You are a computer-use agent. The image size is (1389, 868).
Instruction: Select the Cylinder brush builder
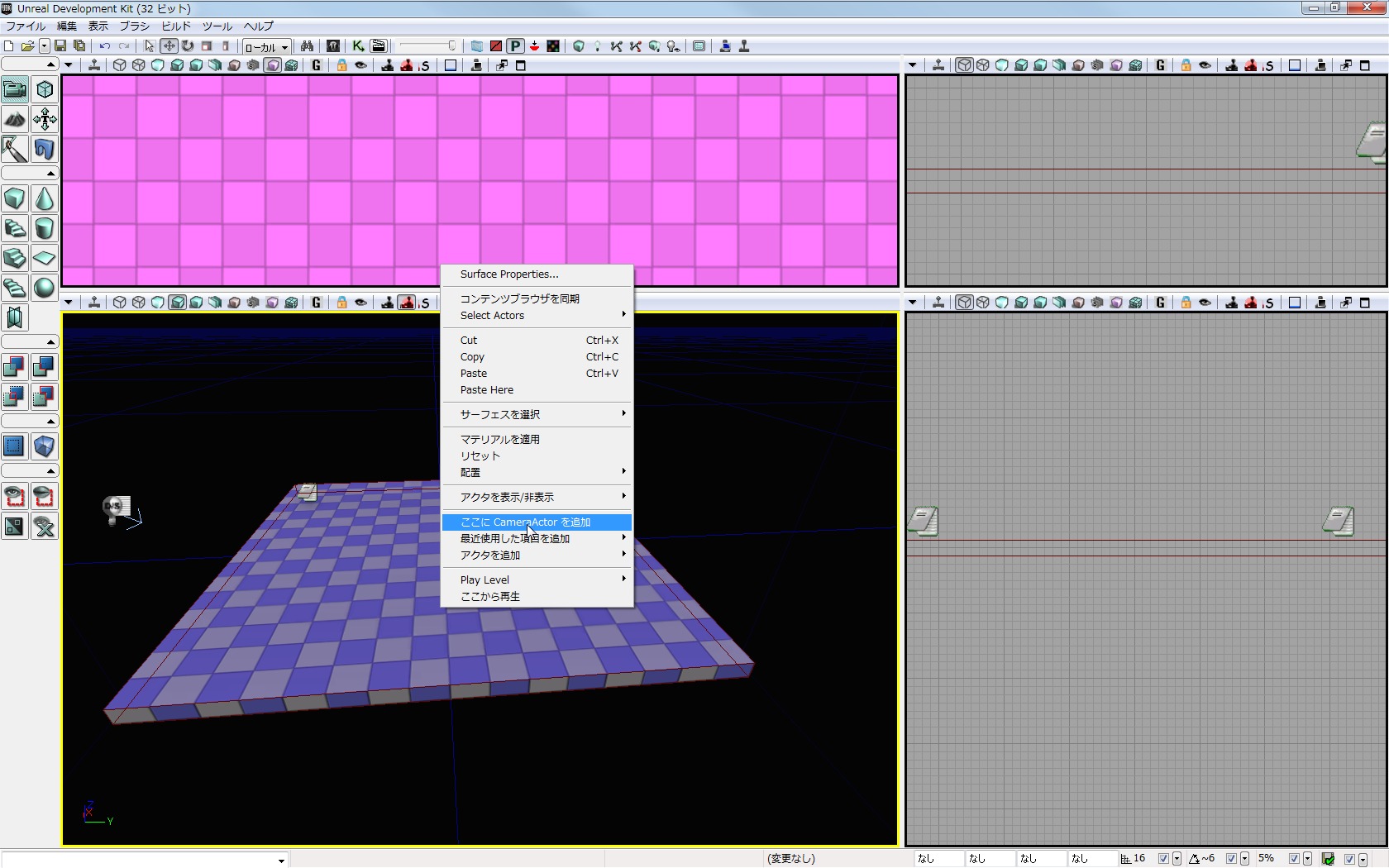pyautogui.click(x=45, y=228)
